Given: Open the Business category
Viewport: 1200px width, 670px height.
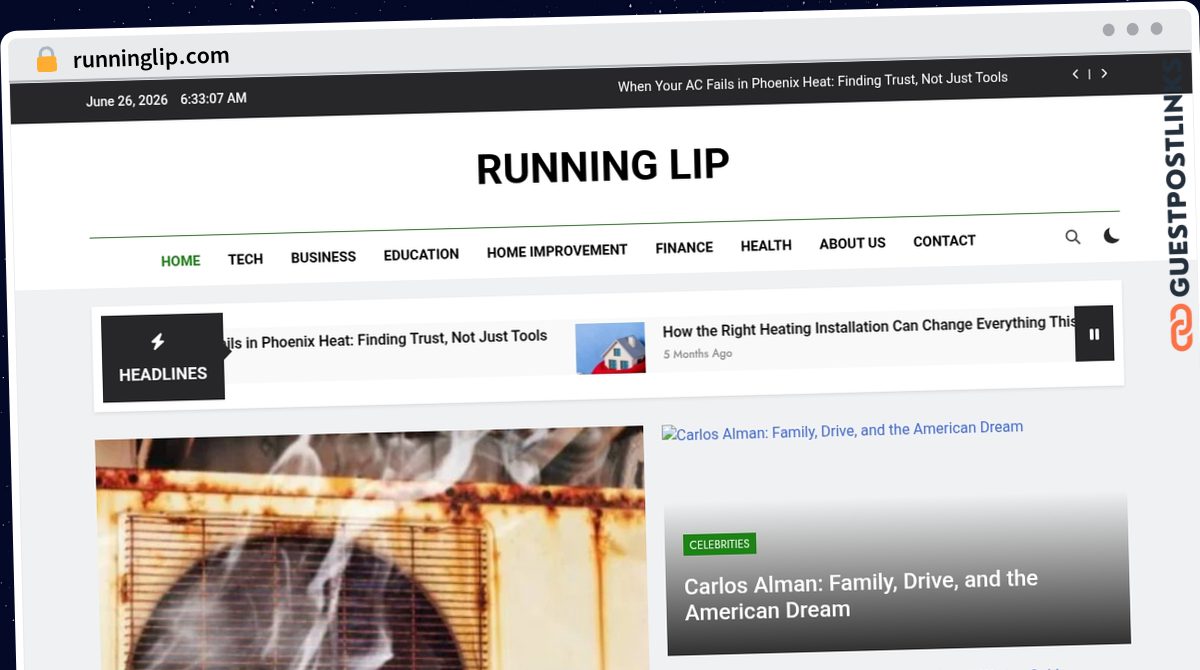Looking at the screenshot, I should (323, 257).
